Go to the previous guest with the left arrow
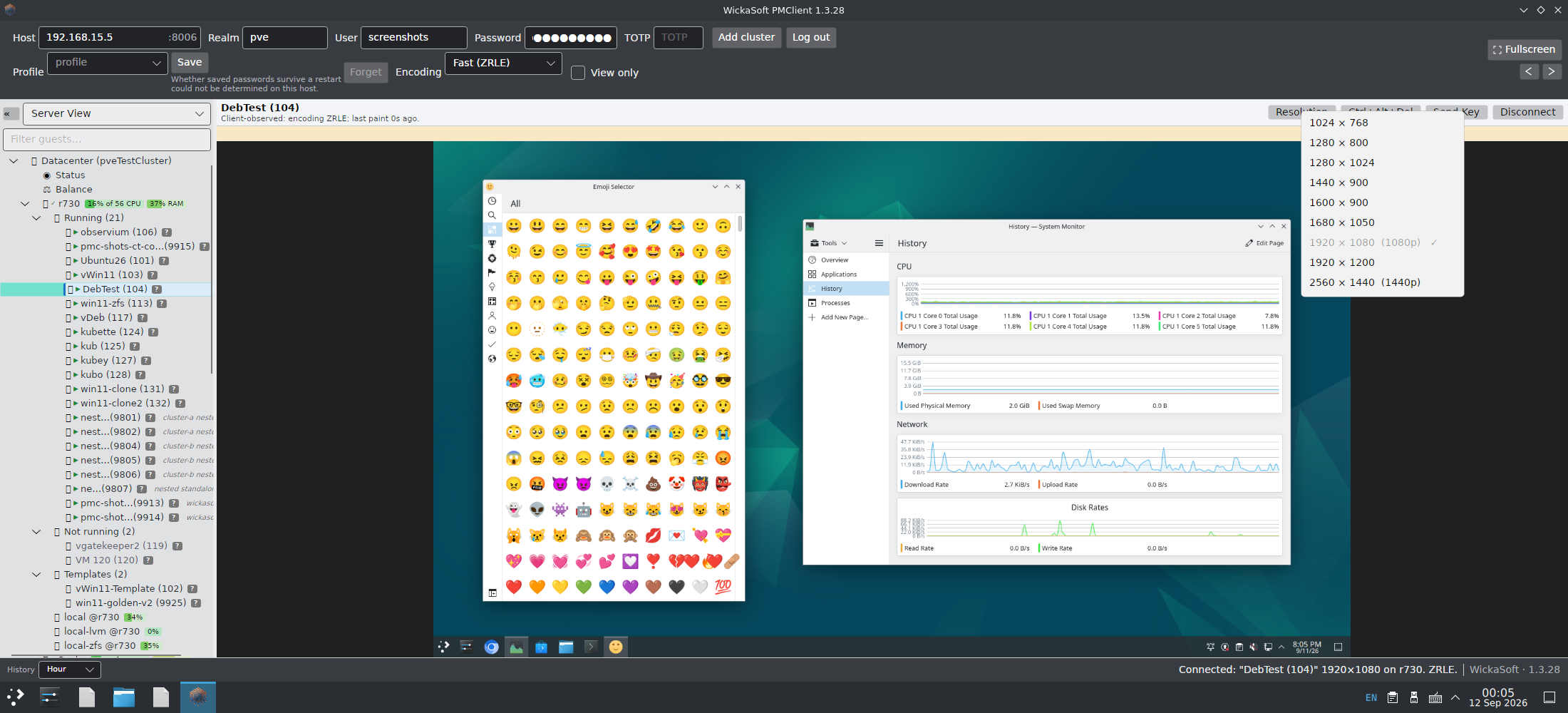 (1529, 71)
